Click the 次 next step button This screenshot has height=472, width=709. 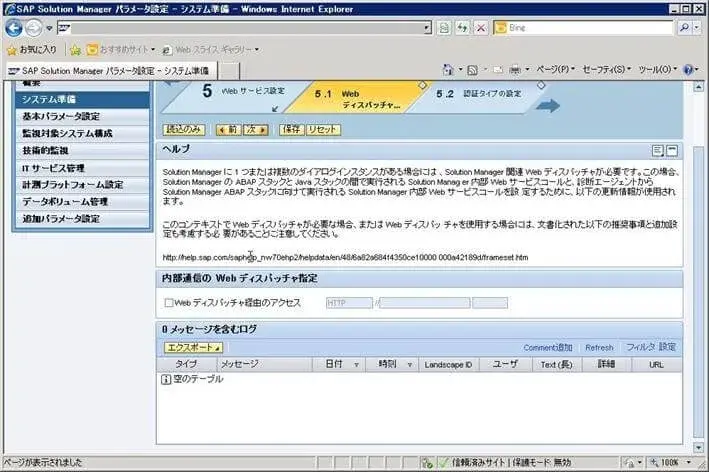point(256,130)
